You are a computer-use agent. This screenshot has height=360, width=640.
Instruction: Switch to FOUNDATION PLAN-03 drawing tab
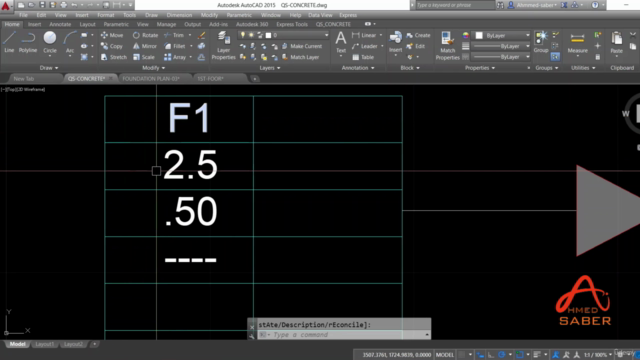click(151, 78)
